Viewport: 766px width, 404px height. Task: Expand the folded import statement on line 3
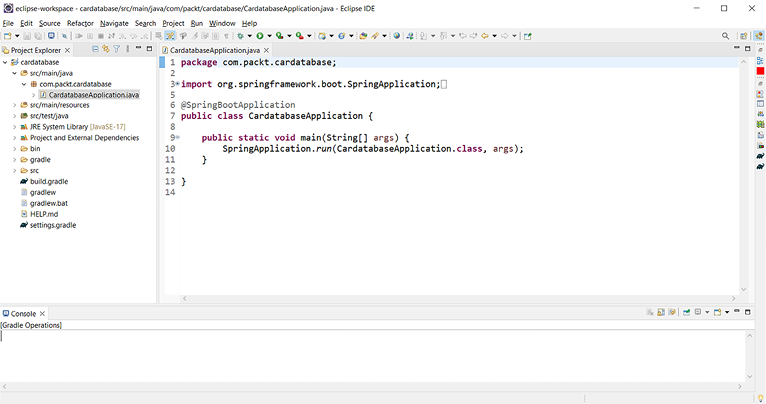pyautogui.click(x=177, y=84)
